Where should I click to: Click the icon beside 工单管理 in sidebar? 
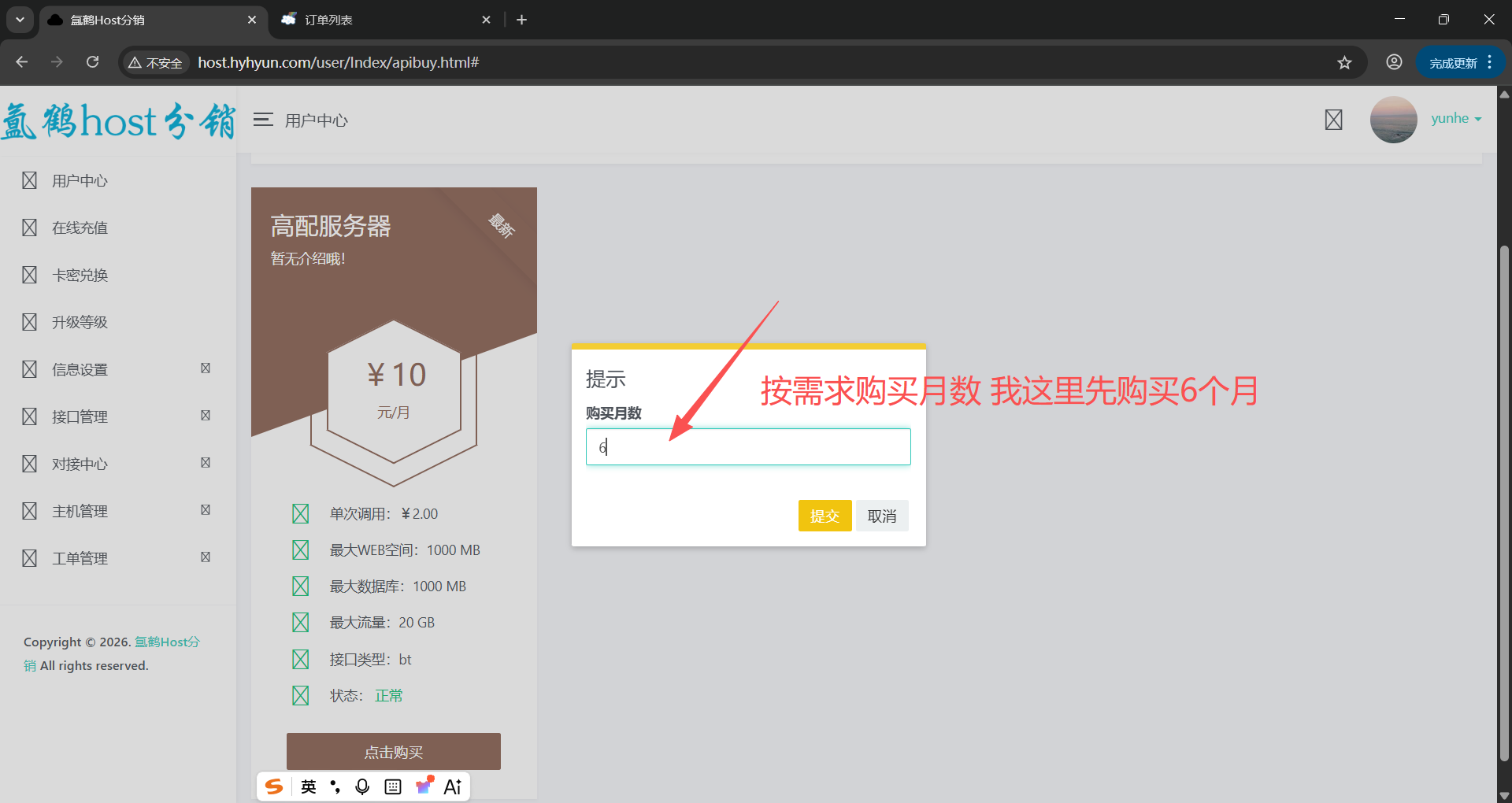coord(30,558)
